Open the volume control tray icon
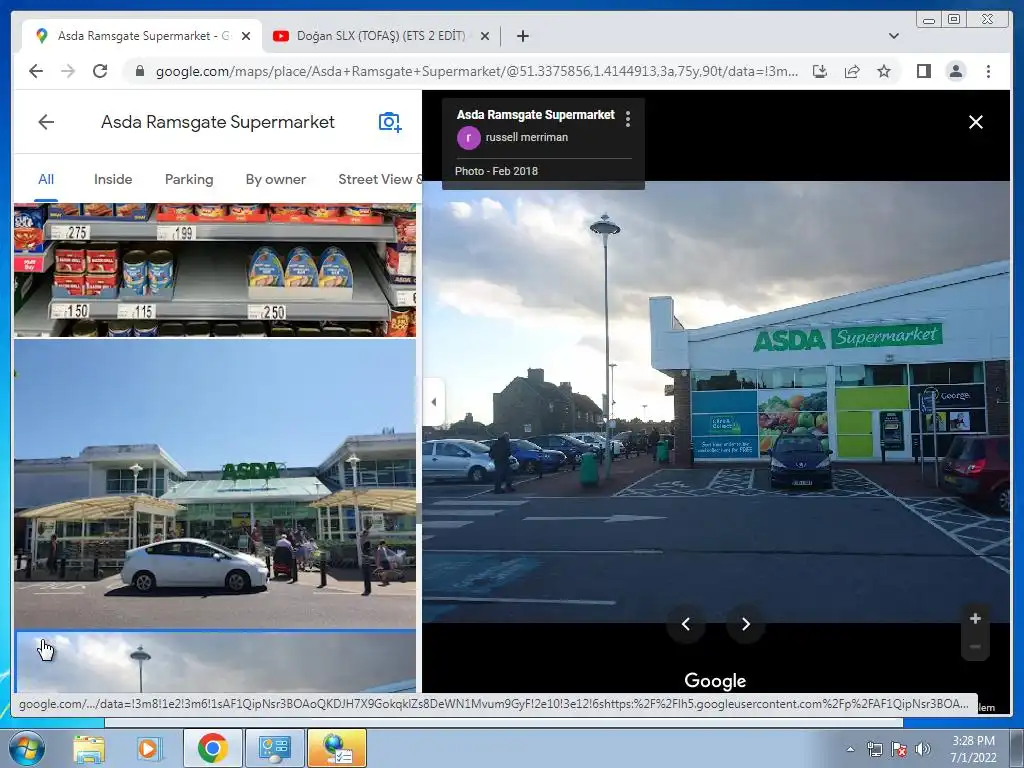The image size is (1024, 768). [x=923, y=749]
